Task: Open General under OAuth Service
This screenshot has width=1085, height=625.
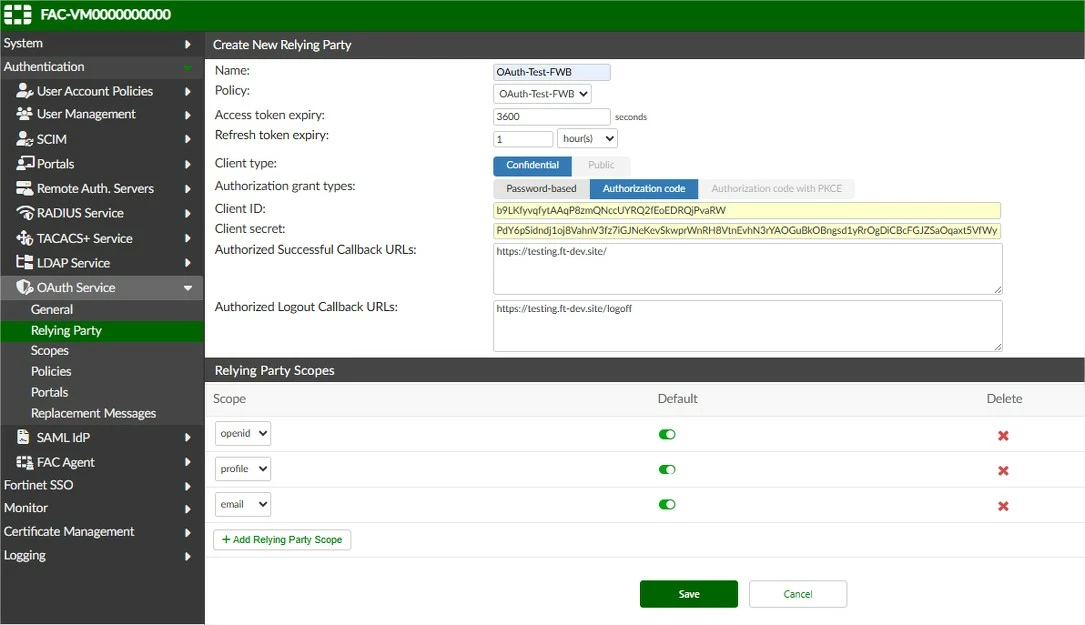Action: [x=51, y=309]
